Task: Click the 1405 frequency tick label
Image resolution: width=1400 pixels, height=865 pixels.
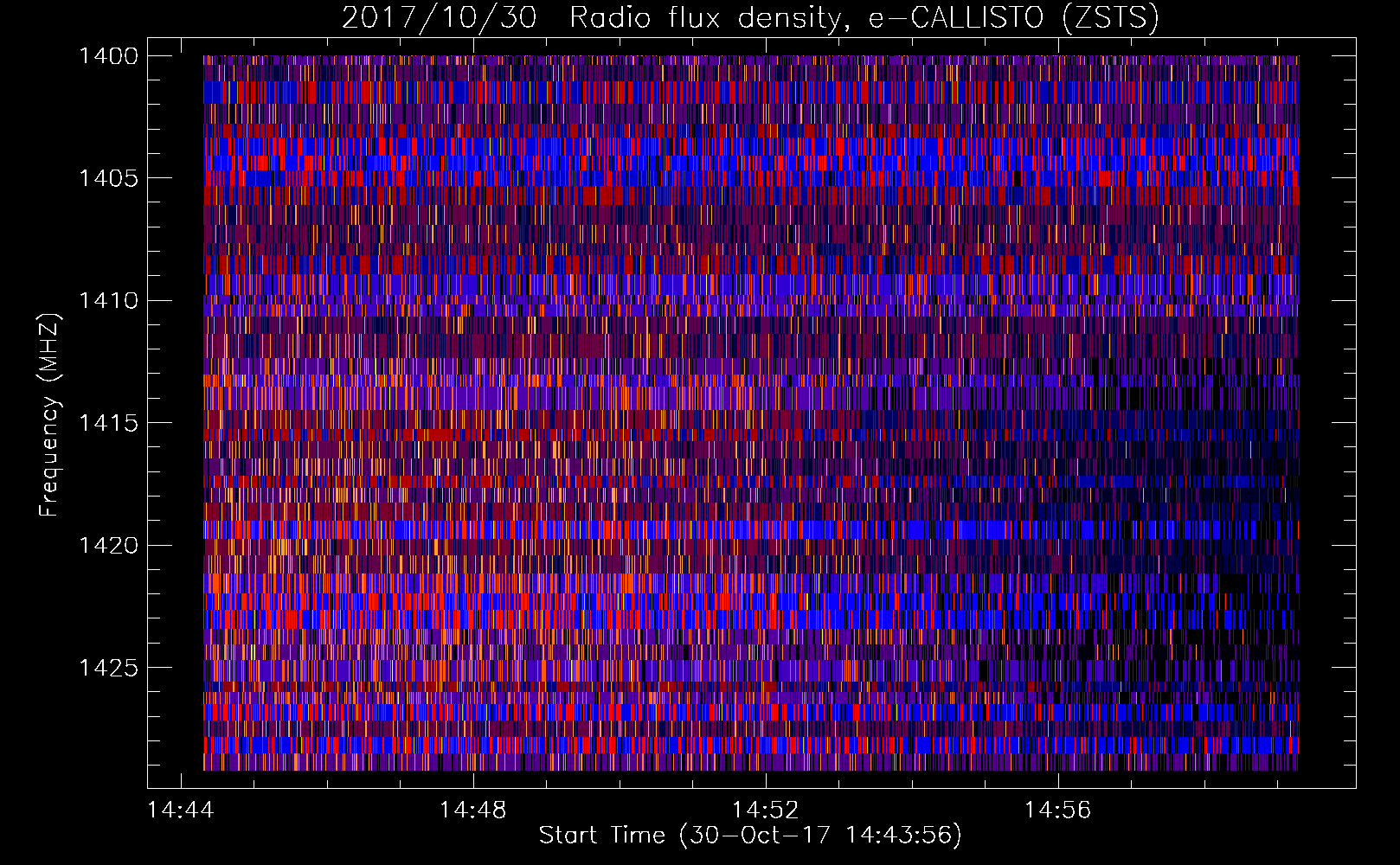Action: pyautogui.click(x=108, y=178)
